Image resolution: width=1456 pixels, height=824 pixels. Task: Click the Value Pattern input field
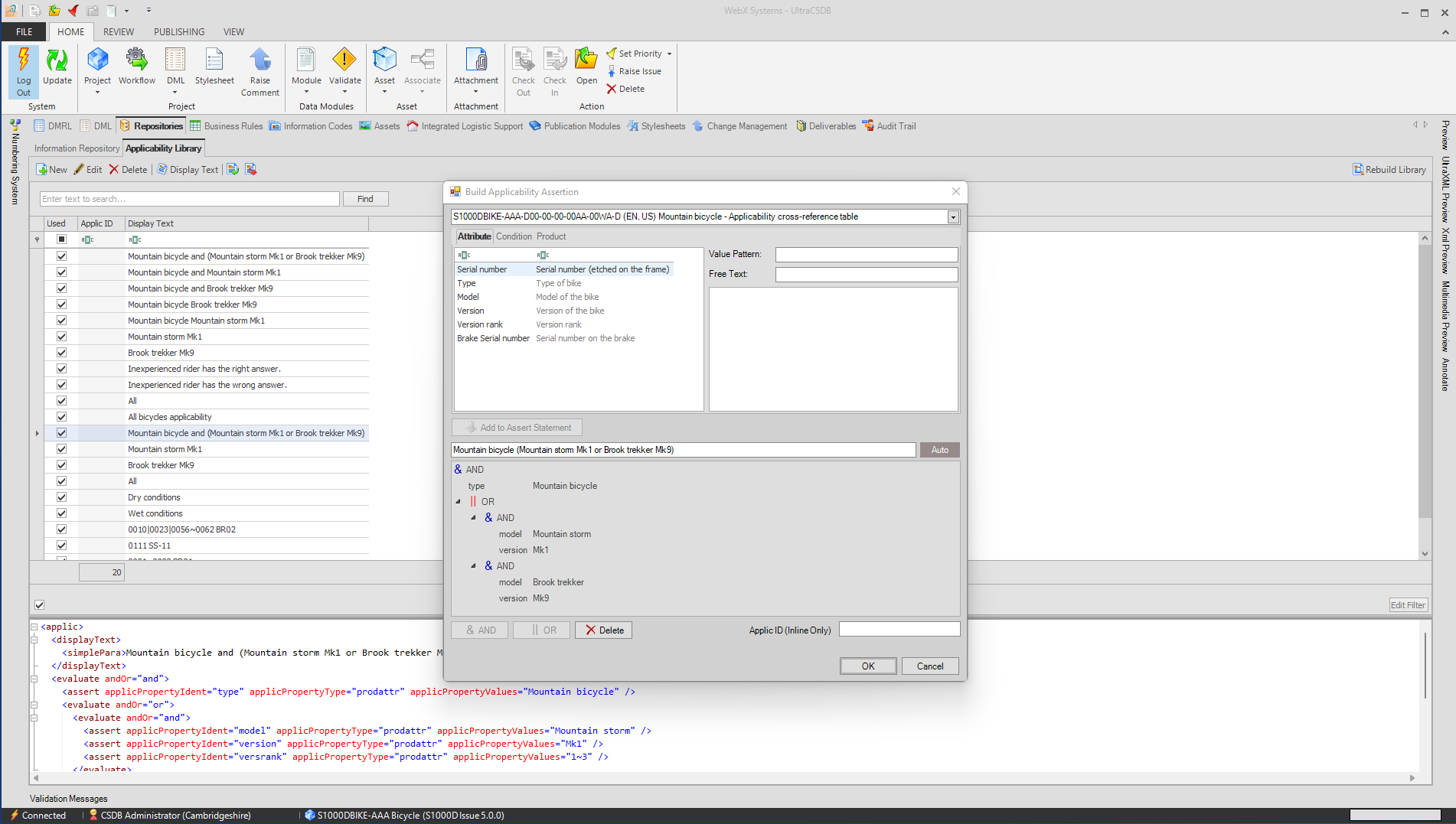(x=867, y=254)
